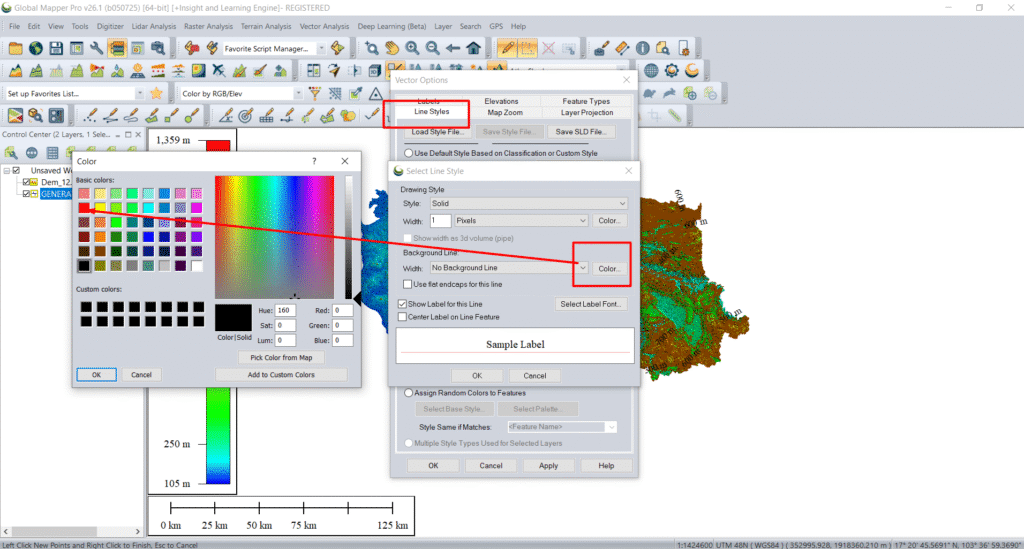Toggle the Dem_12 layer visibility checkbox
The image size is (1024, 549).
26,182
